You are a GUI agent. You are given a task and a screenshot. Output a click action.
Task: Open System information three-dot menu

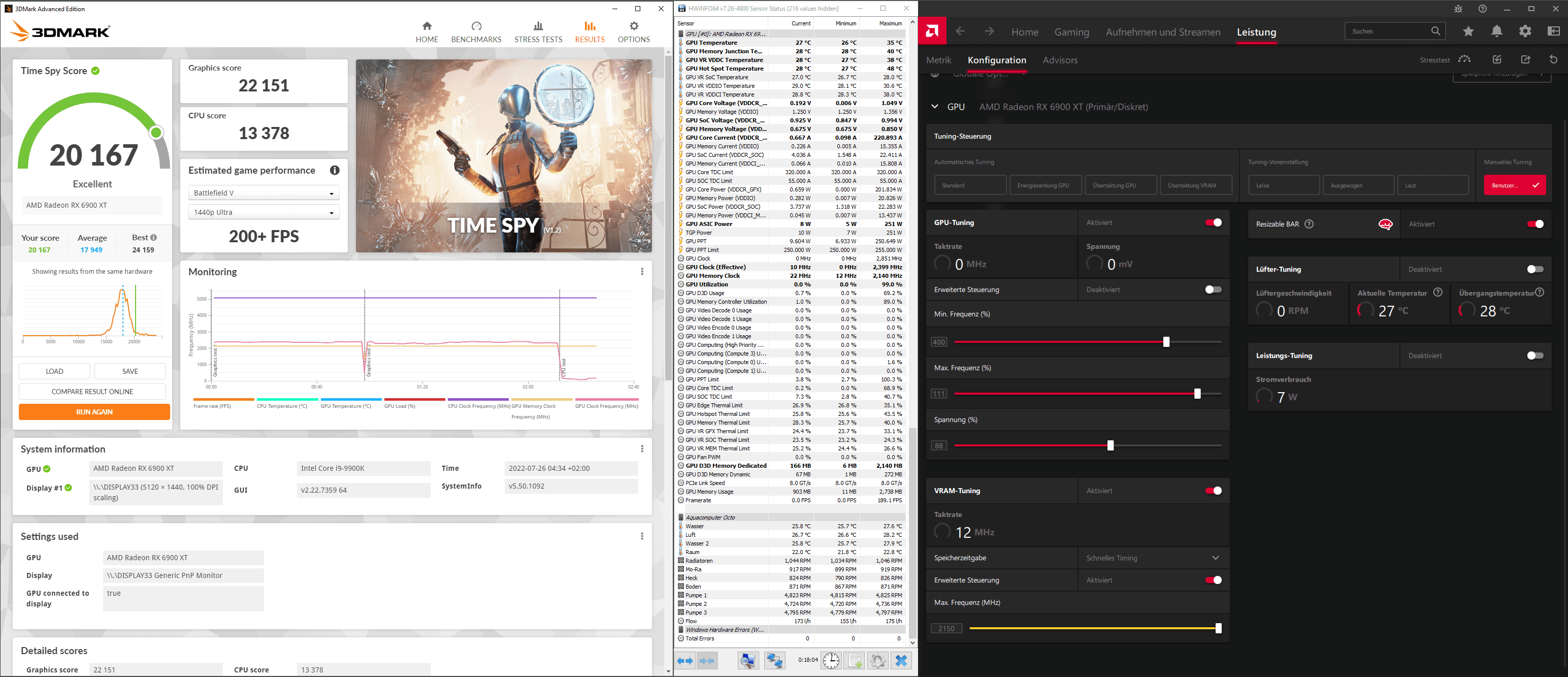(641, 448)
